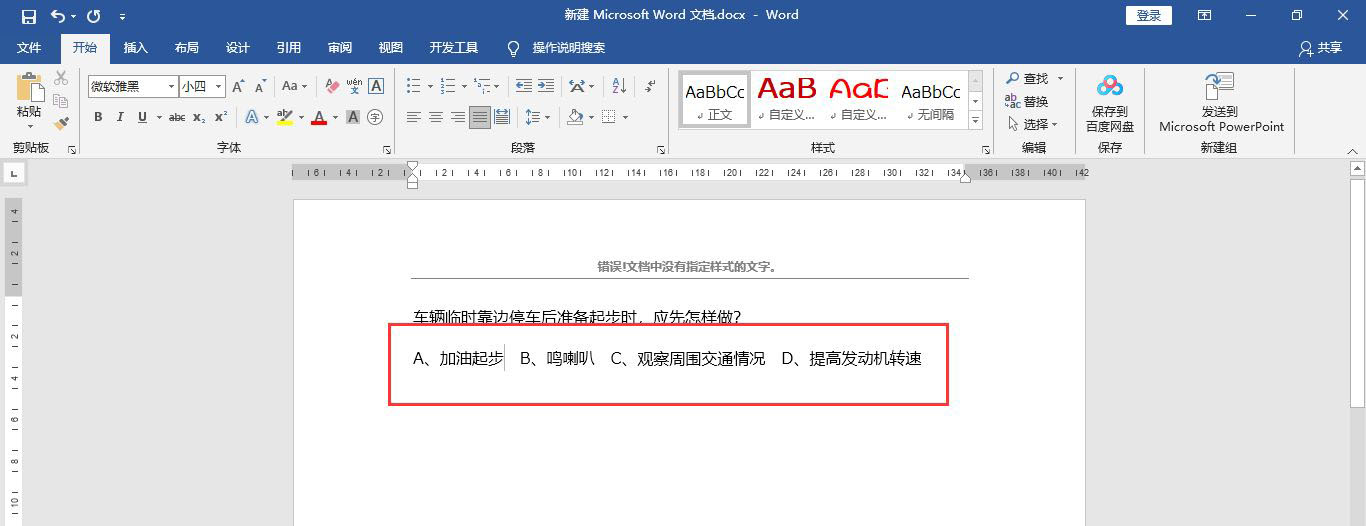Toggle bold formatting
Image resolution: width=1366 pixels, height=526 pixels.
click(x=98, y=118)
